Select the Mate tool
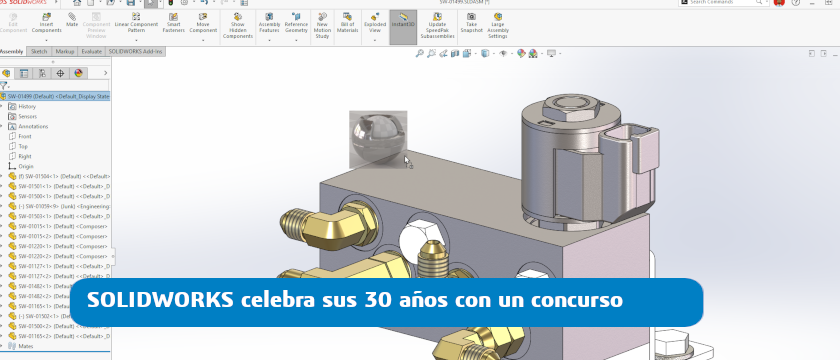The width and height of the screenshot is (840, 360). click(x=72, y=20)
